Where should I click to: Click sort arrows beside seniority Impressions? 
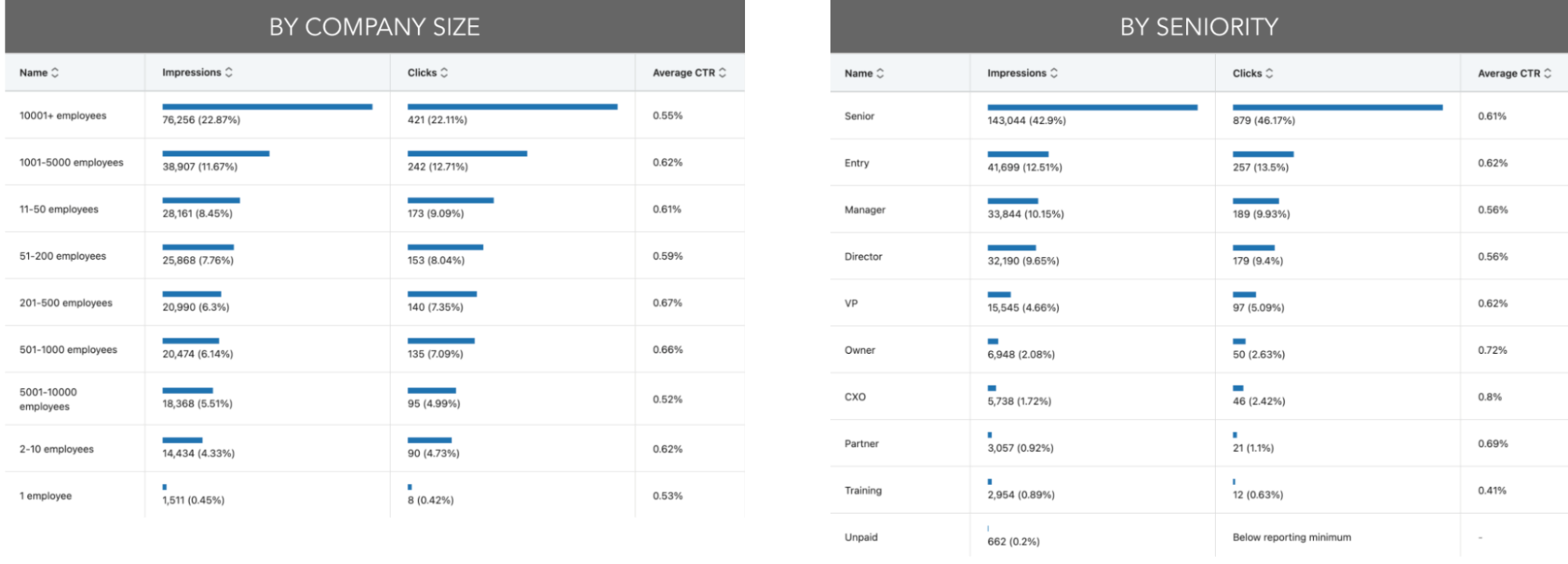(x=1054, y=73)
